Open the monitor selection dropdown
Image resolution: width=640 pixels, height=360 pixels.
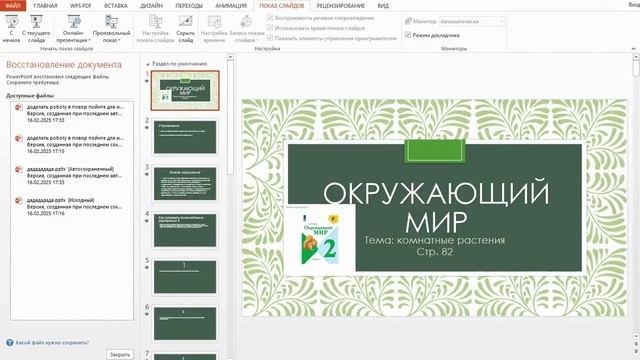point(472,21)
